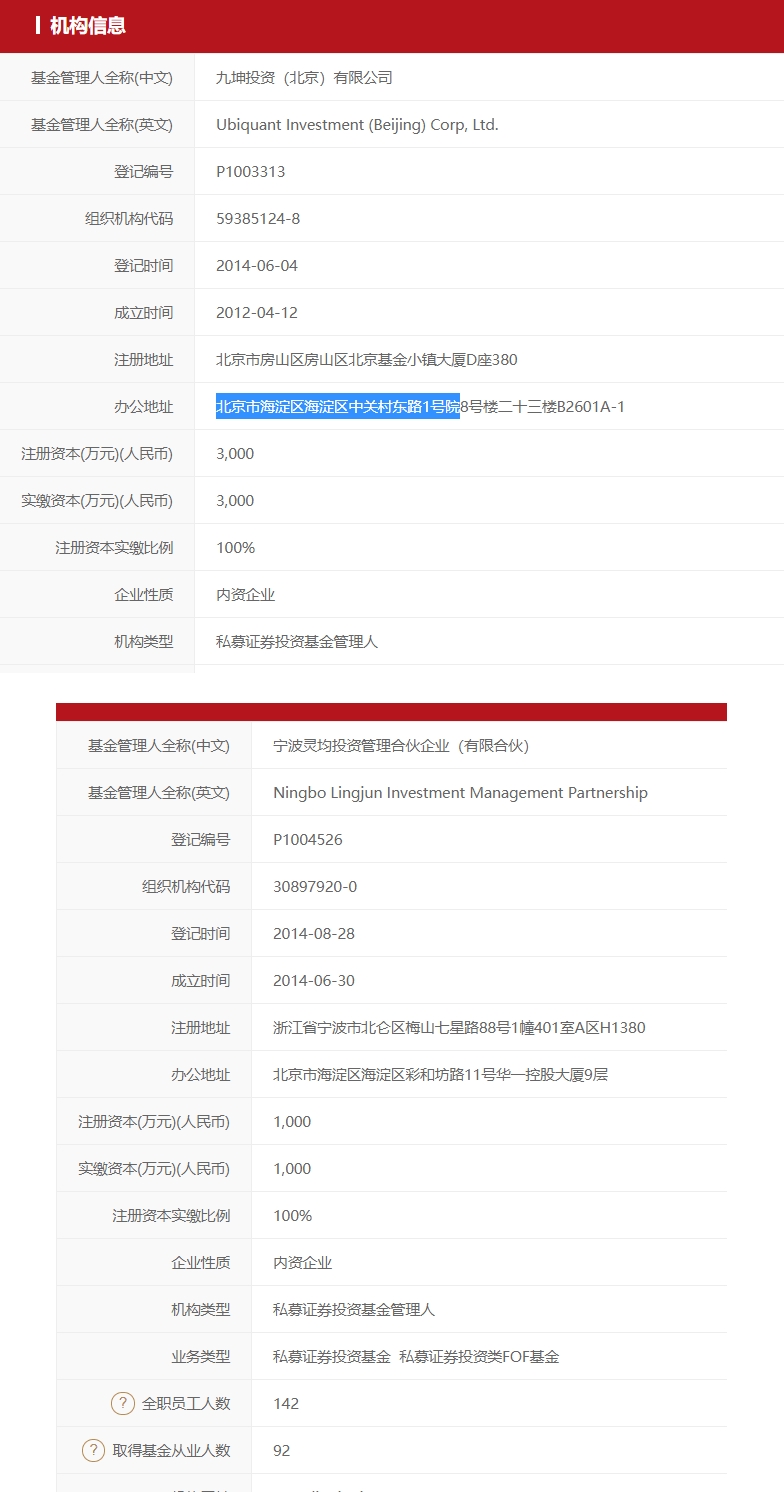Click the question mark icon beside 全职员工人数

[x=123, y=1403]
